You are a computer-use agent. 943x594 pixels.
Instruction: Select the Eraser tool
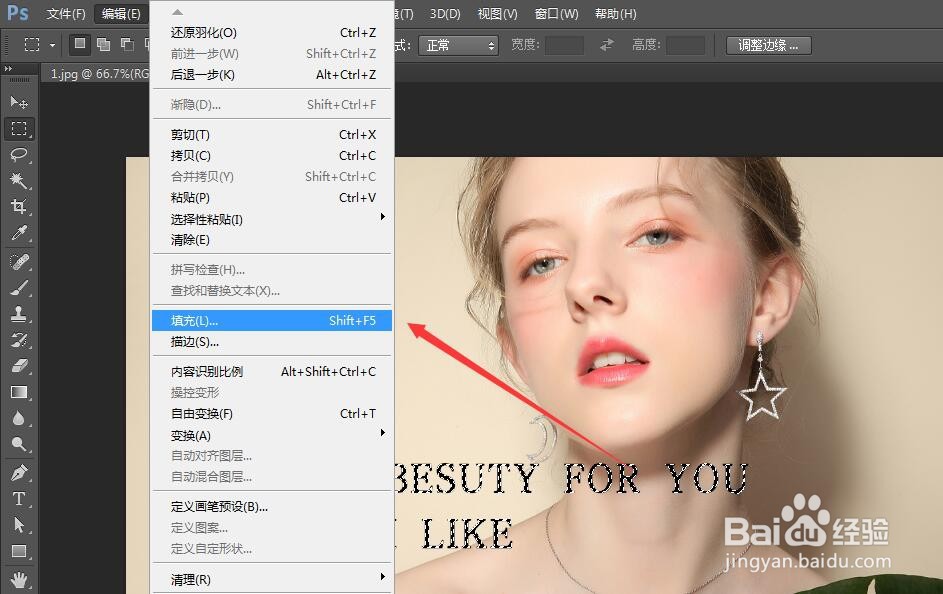(x=19, y=366)
